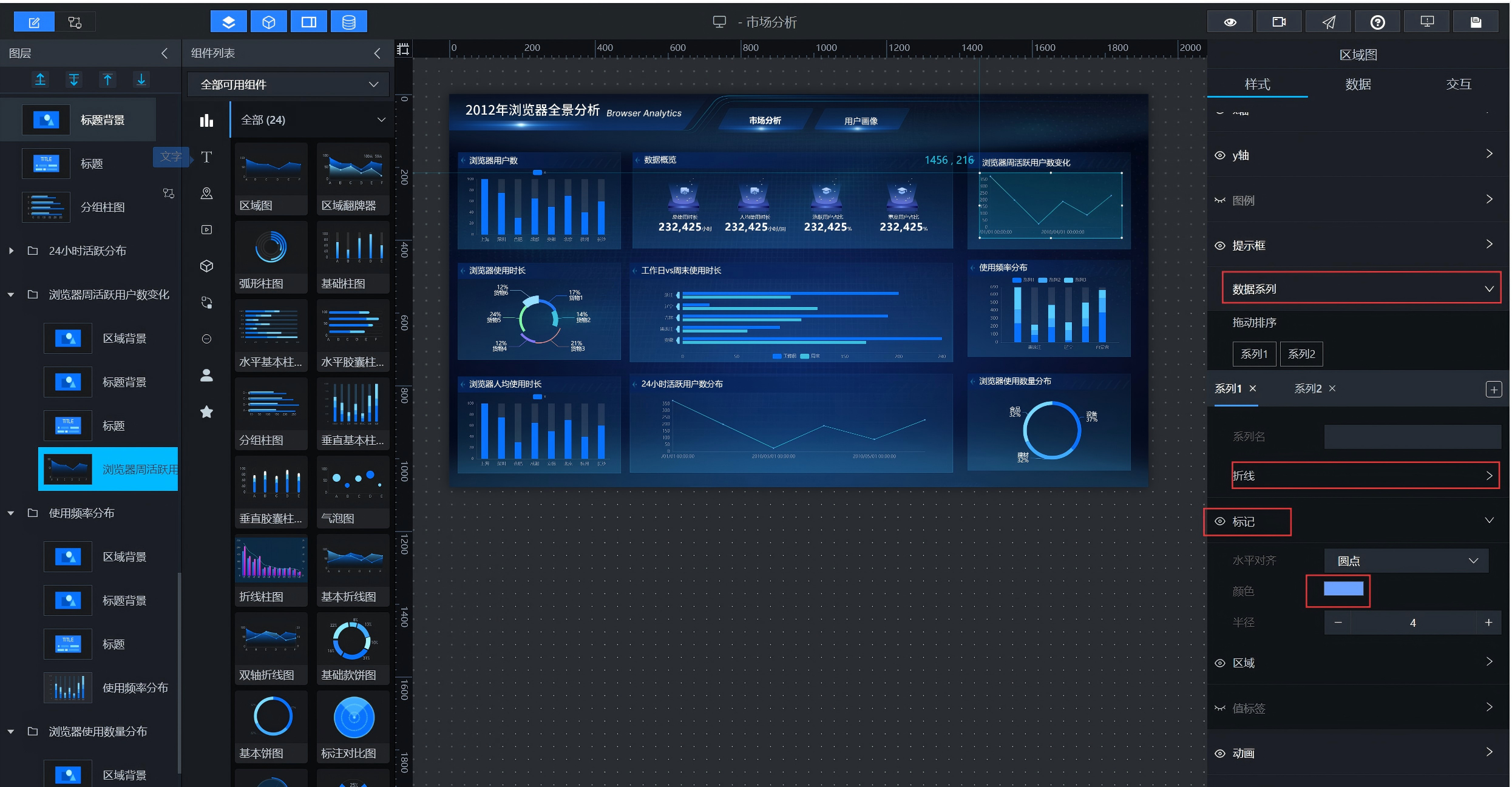The width and height of the screenshot is (1512, 787).
Task: Collapse the 组件列表 panel arrow
Action: pos(377,53)
